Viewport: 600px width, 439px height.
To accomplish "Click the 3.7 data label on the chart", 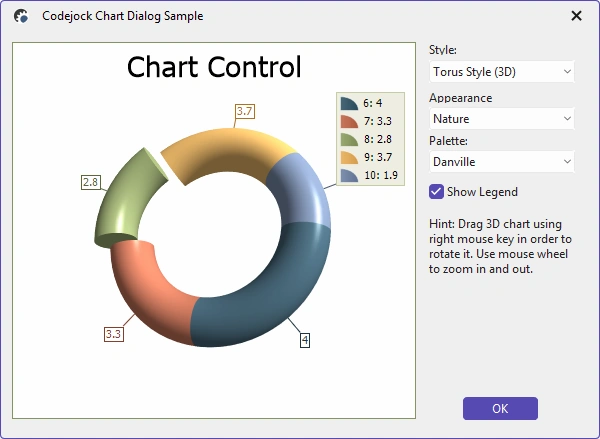I will [x=245, y=111].
